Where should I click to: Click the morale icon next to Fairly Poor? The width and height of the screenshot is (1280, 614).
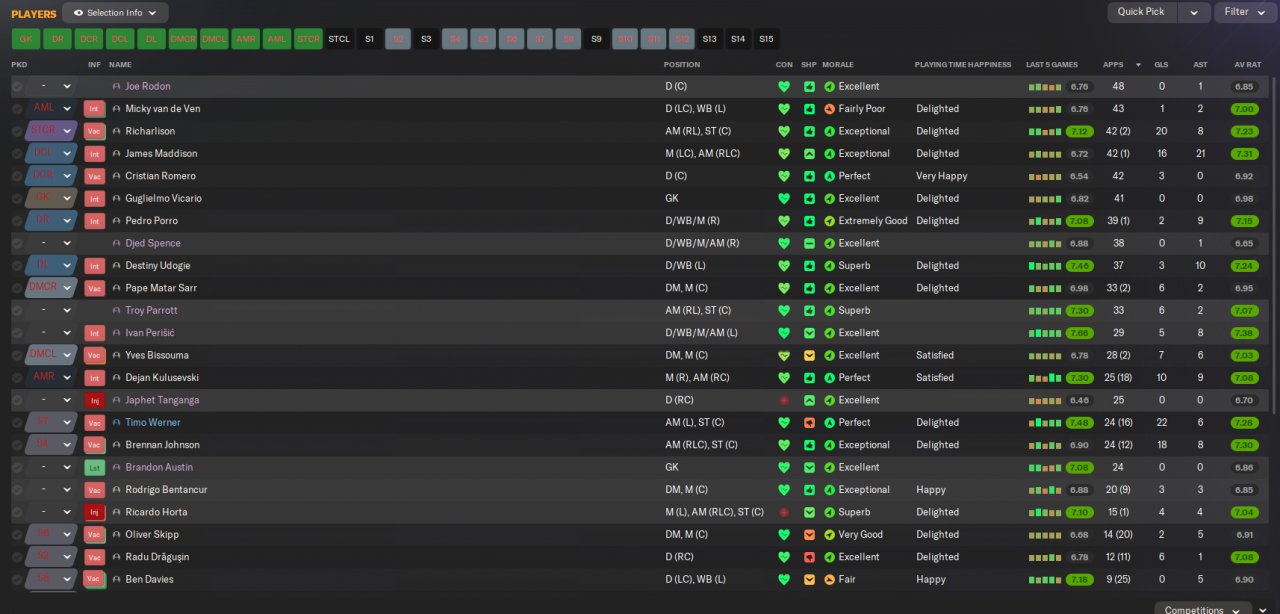tap(829, 109)
